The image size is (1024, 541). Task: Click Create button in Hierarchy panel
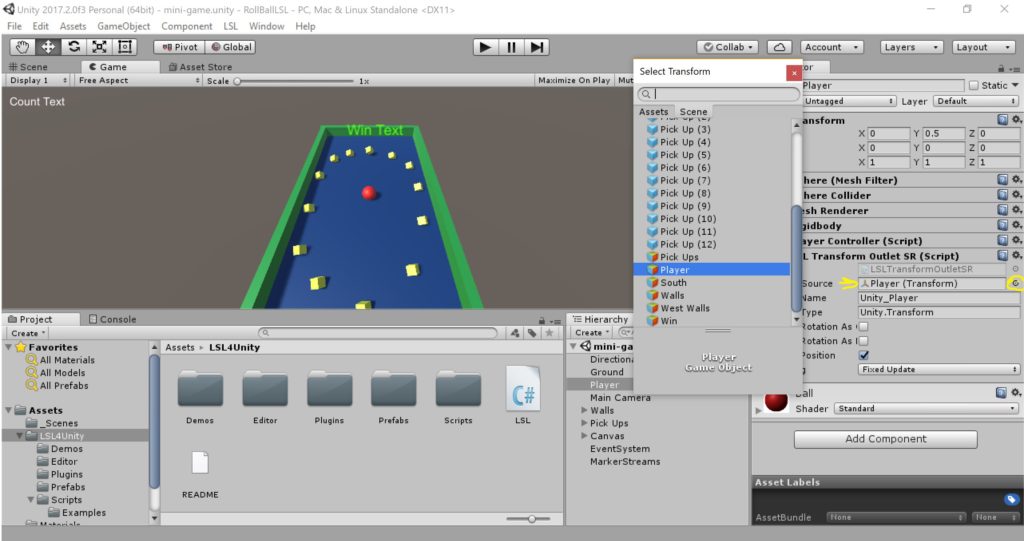click(592, 333)
